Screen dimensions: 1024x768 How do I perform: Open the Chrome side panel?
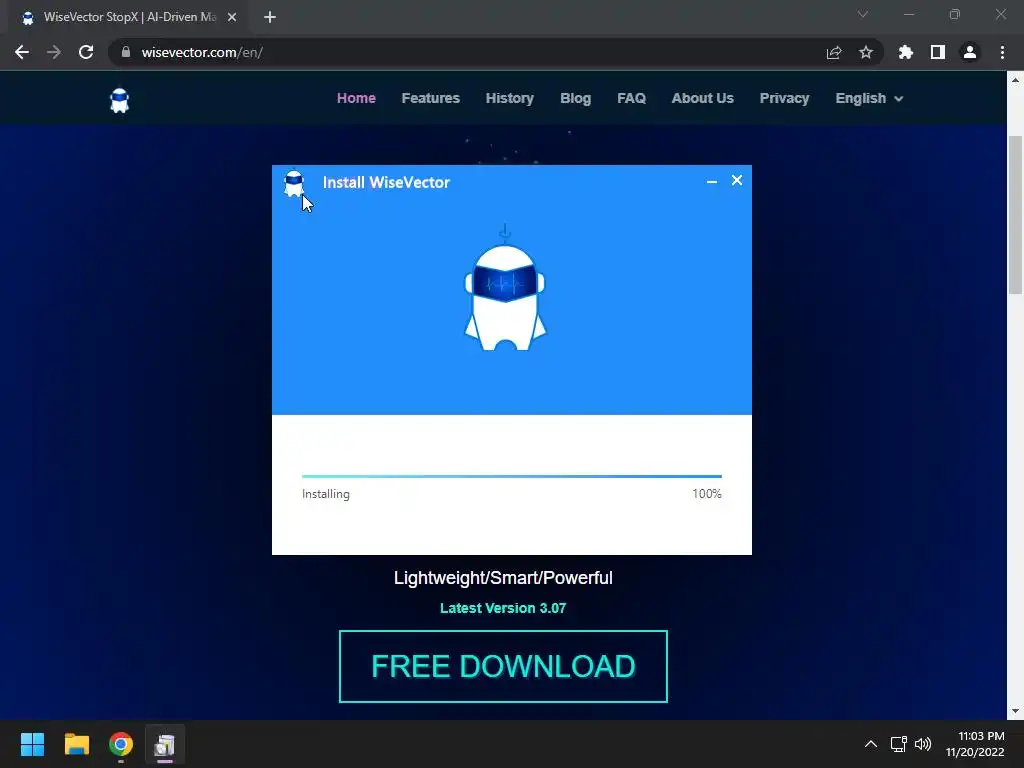[x=938, y=52]
